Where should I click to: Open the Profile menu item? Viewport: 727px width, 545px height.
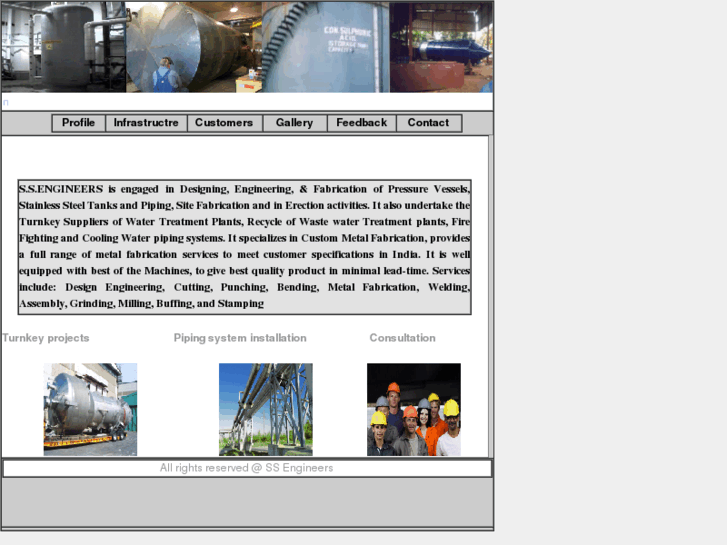[x=78, y=123]
